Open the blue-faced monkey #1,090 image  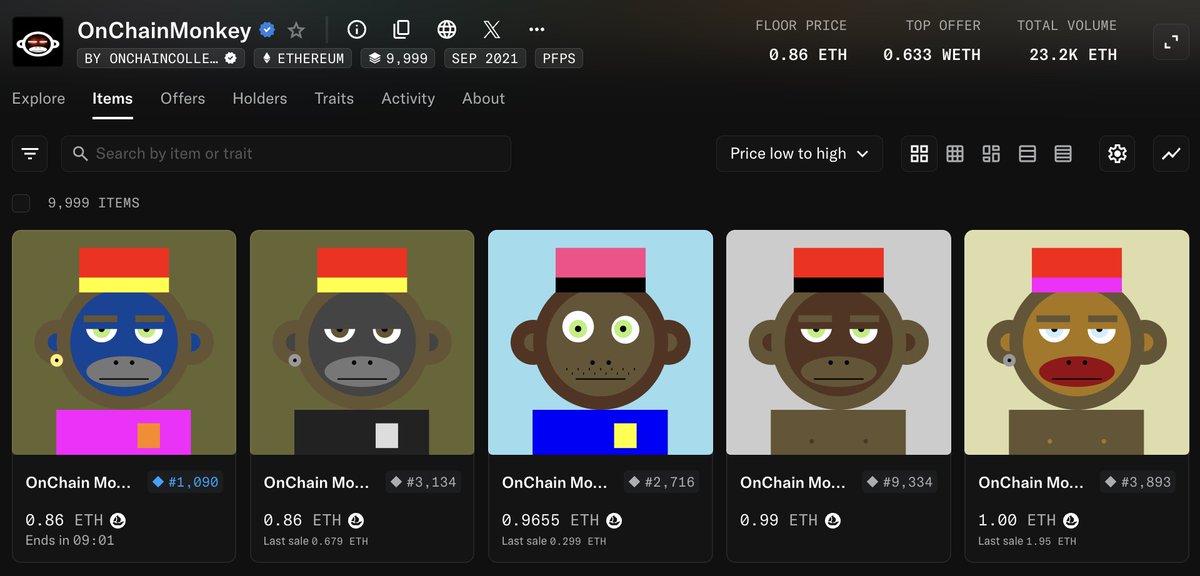[x=124, y=343]
